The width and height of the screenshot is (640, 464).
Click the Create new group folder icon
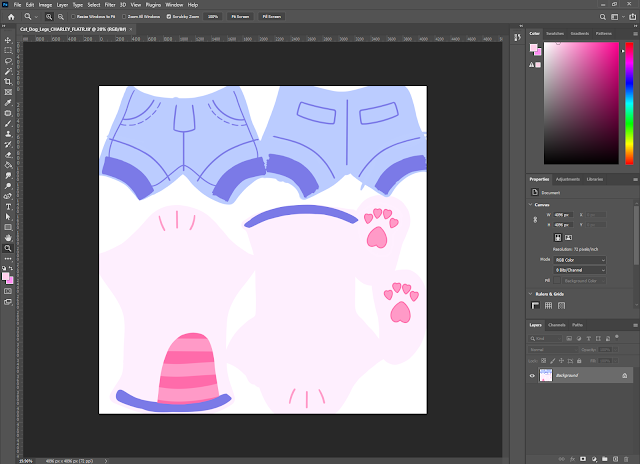click(x=604, y=459)
